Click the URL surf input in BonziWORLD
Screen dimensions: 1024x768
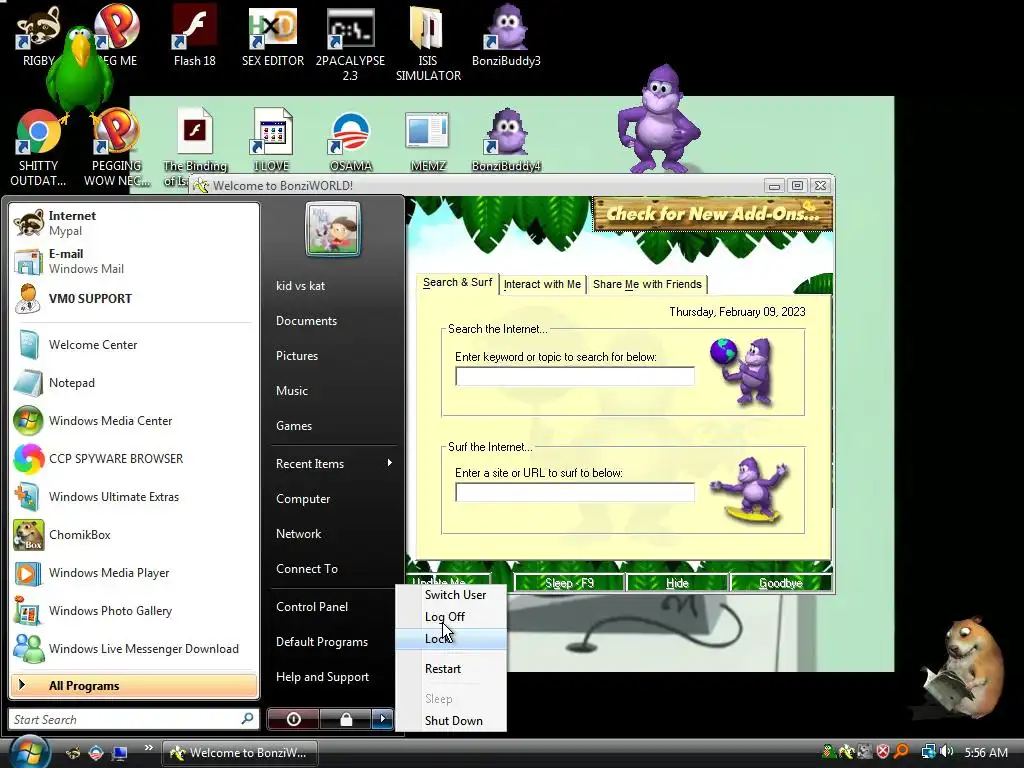pos(575,492)
